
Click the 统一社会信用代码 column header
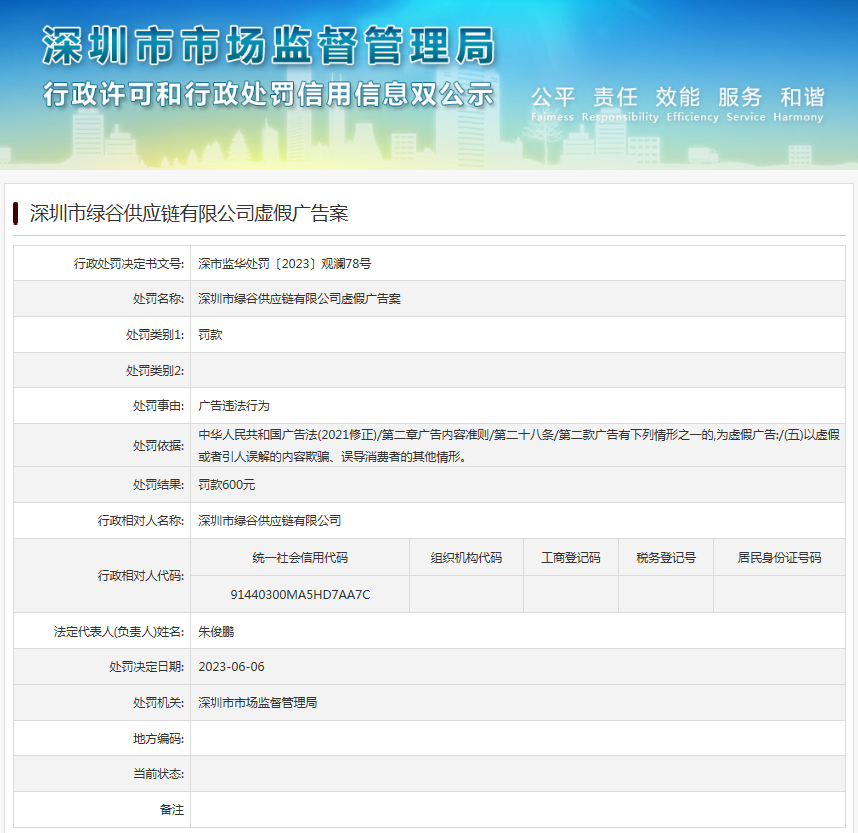[x=300, y=558]
